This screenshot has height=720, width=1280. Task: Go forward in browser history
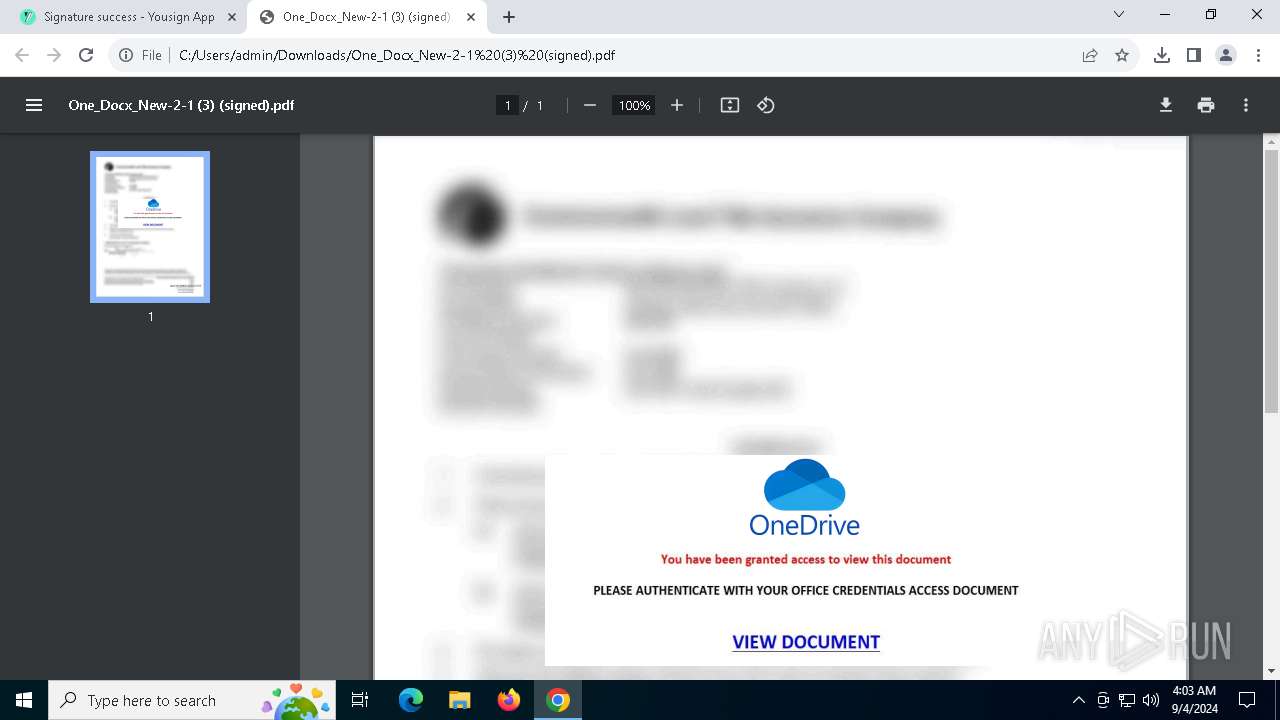point(54,55)
